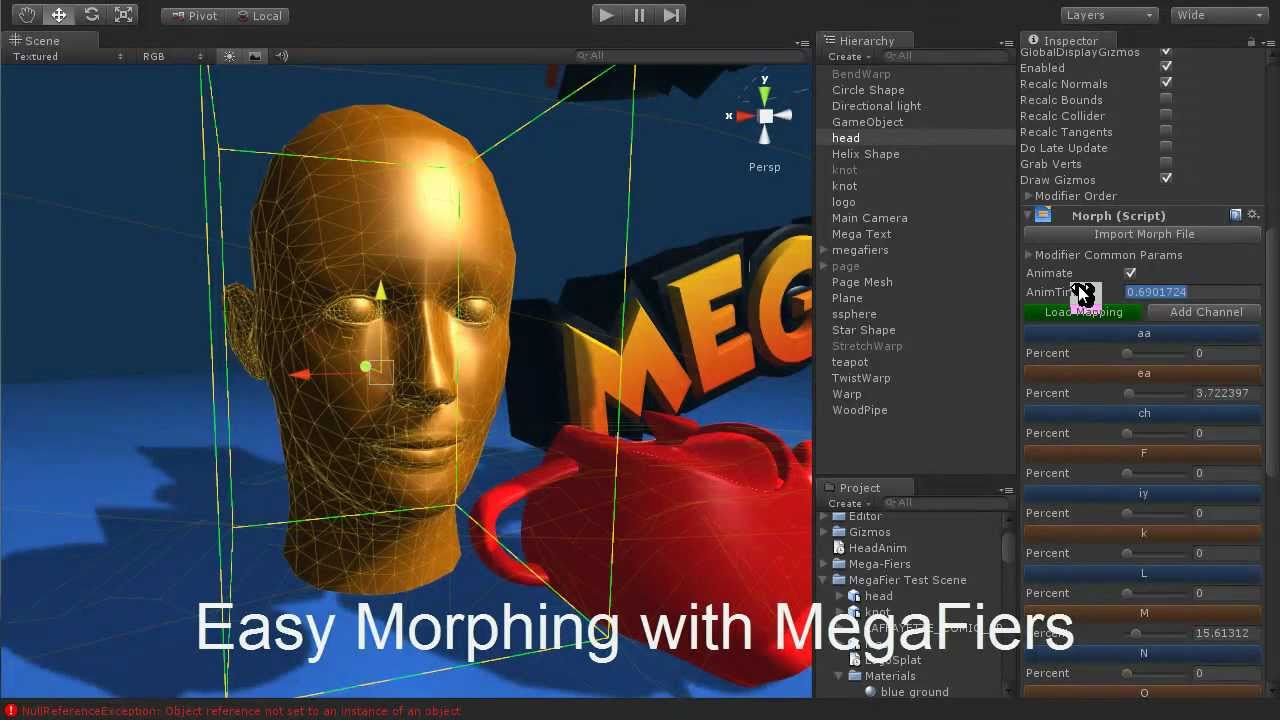Toggle scene lighting sun icon
This screenshot has height=720, width=1280.
click(229, 57)
